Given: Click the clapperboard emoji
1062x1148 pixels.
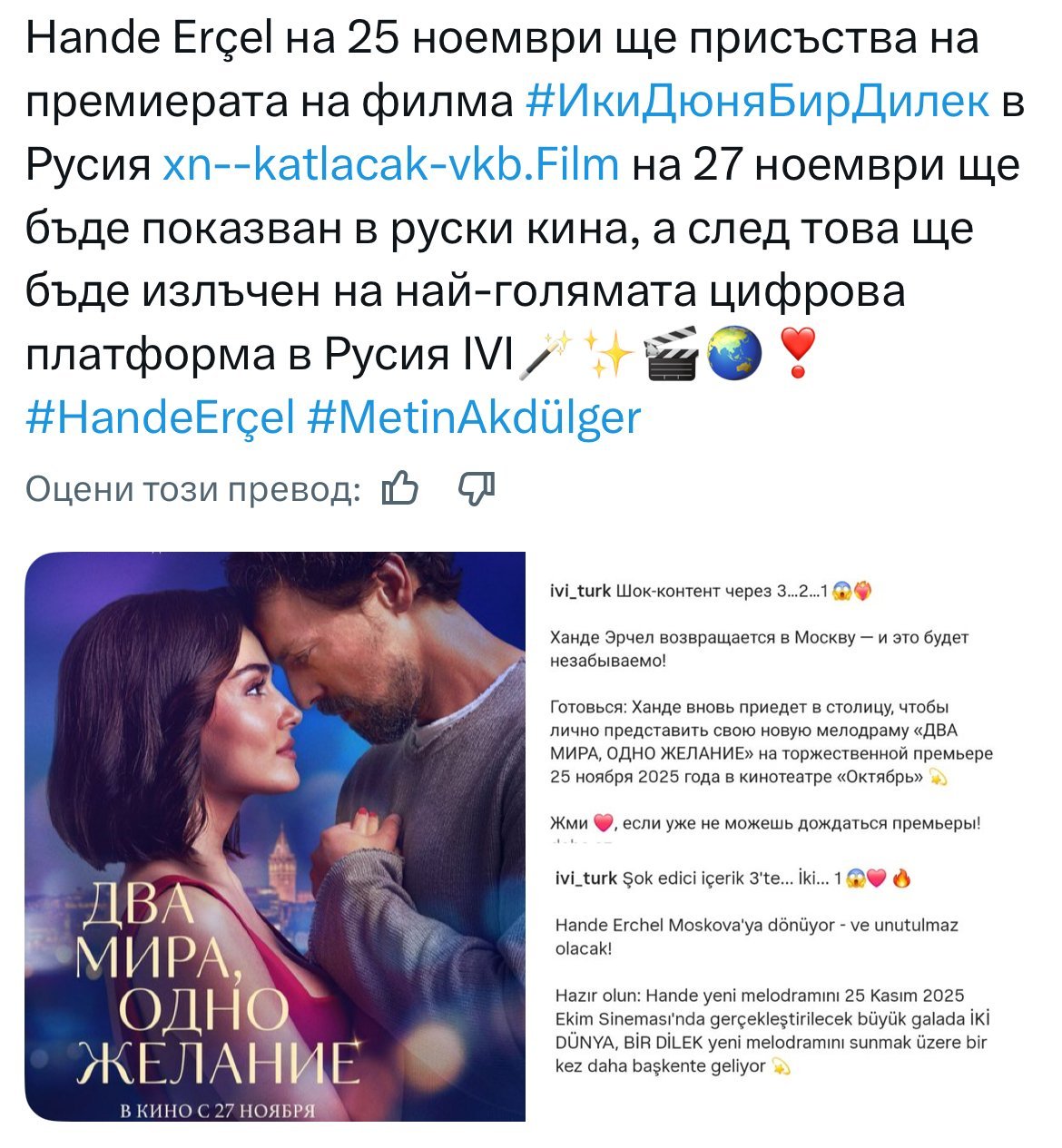Looking at the screenshot, I should (x=670, y=355).
